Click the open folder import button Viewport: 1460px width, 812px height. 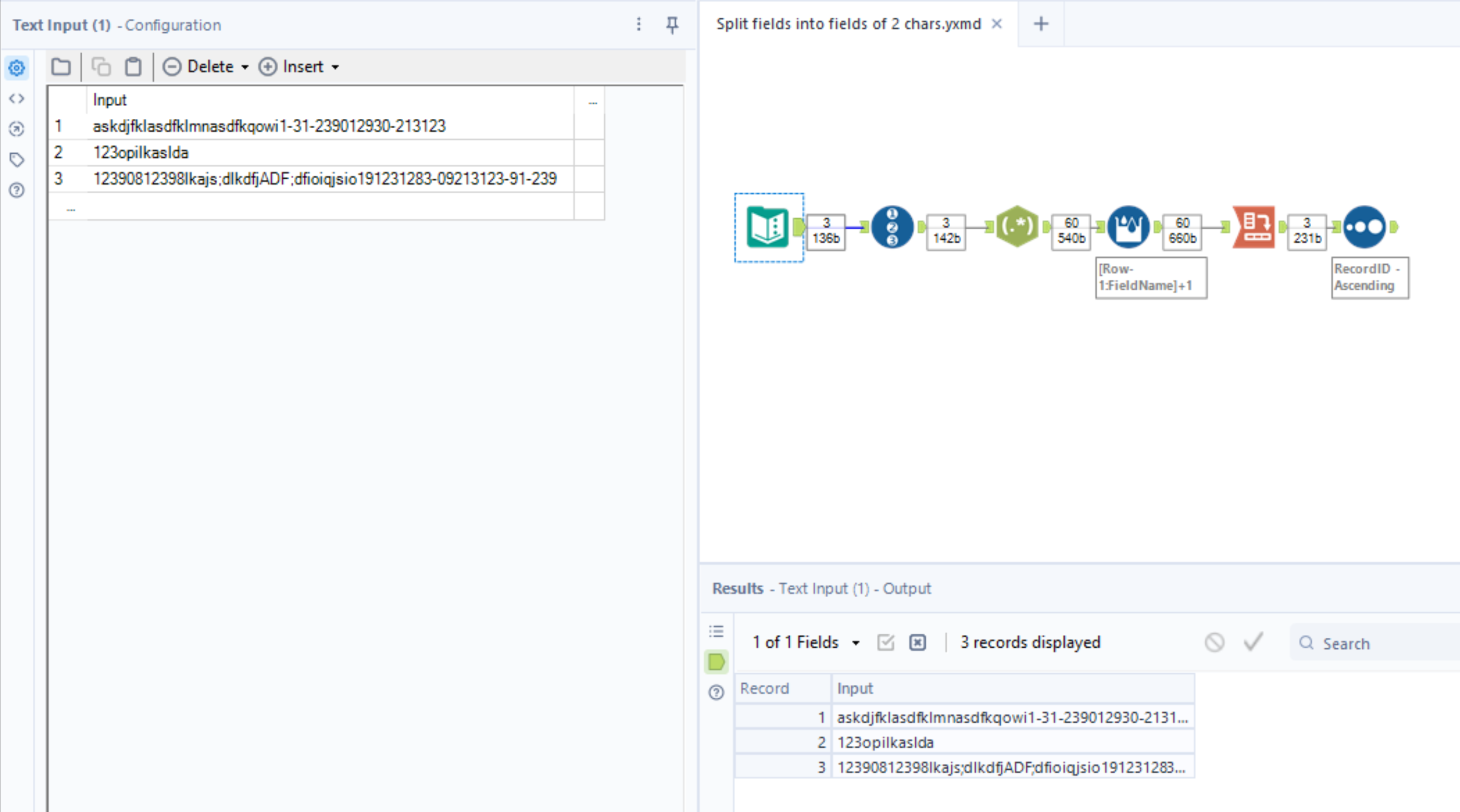tap(61, 67)
